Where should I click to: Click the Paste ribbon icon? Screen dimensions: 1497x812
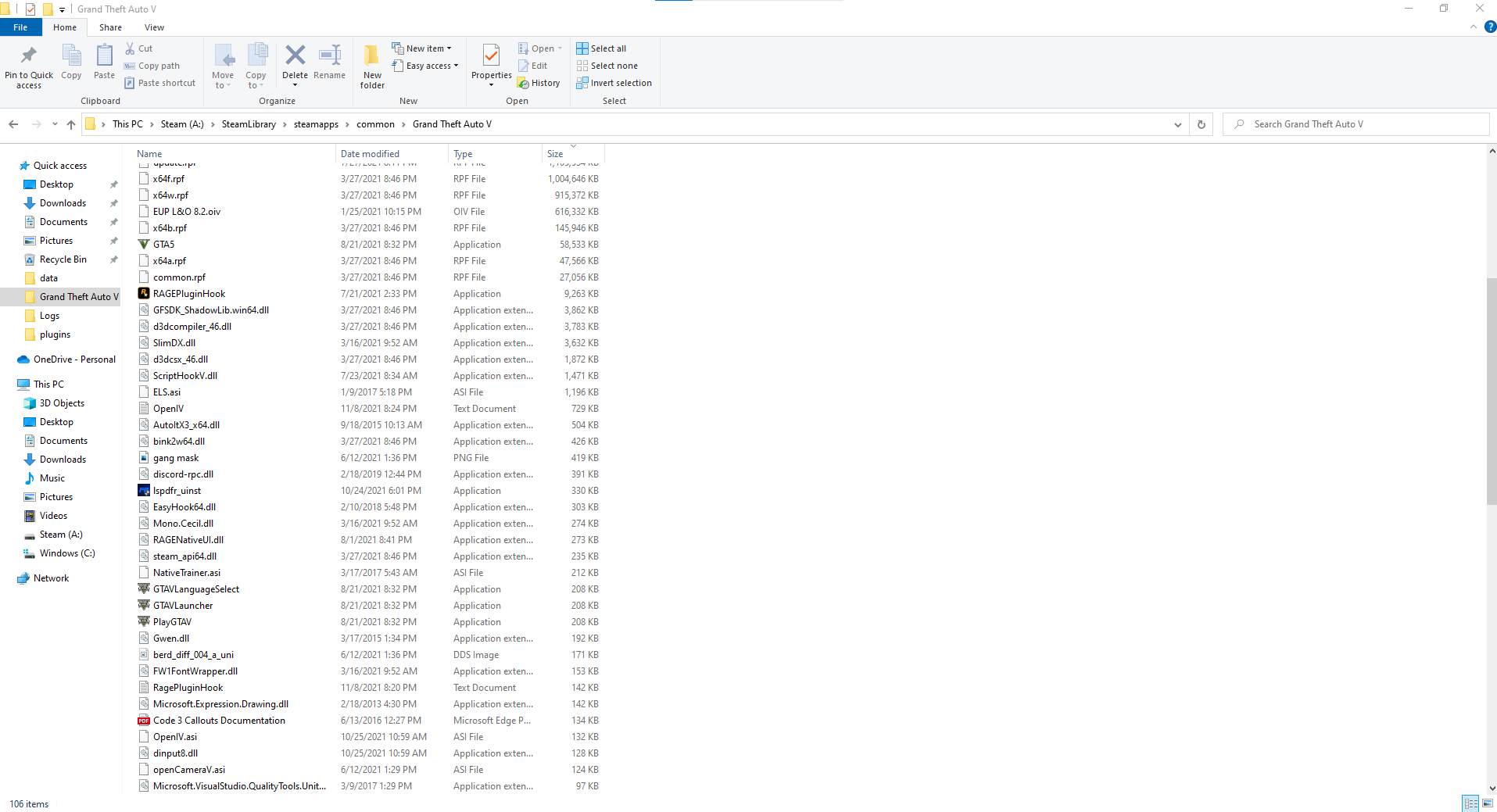(x=104, y=55)
